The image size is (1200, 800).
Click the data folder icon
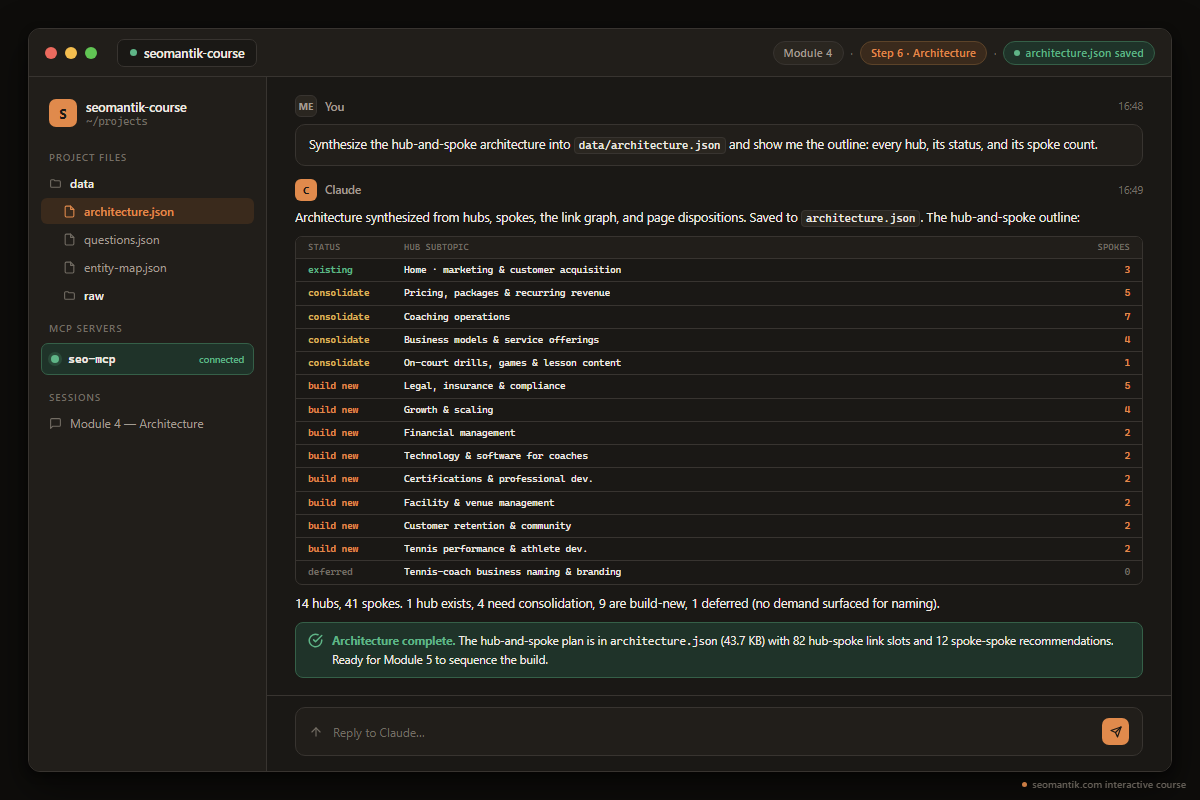click(x=56, y=184)
